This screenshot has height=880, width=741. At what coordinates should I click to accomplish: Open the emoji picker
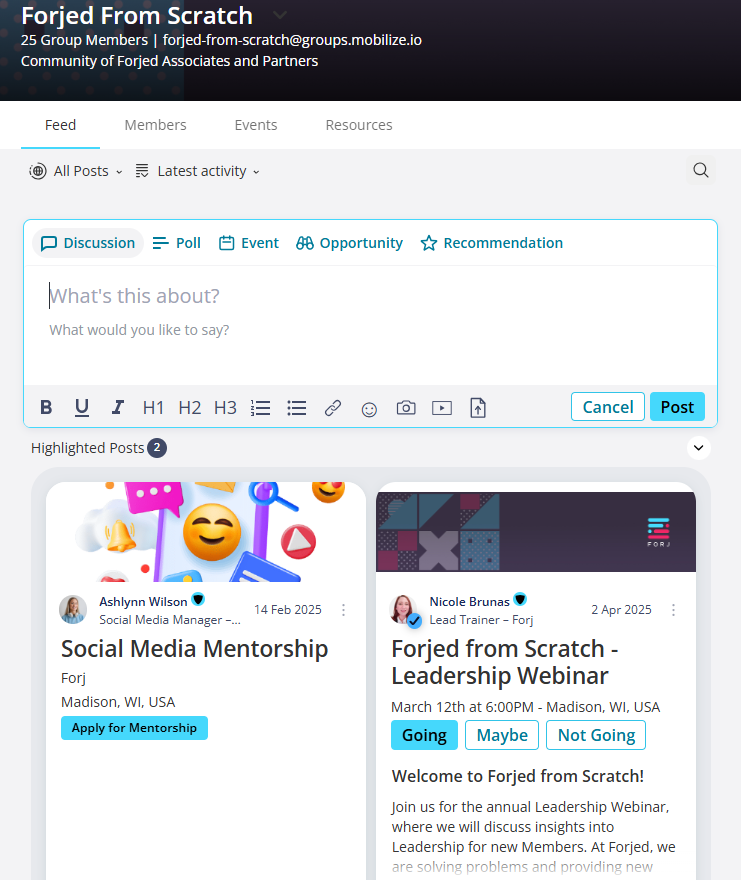[369, 410]
